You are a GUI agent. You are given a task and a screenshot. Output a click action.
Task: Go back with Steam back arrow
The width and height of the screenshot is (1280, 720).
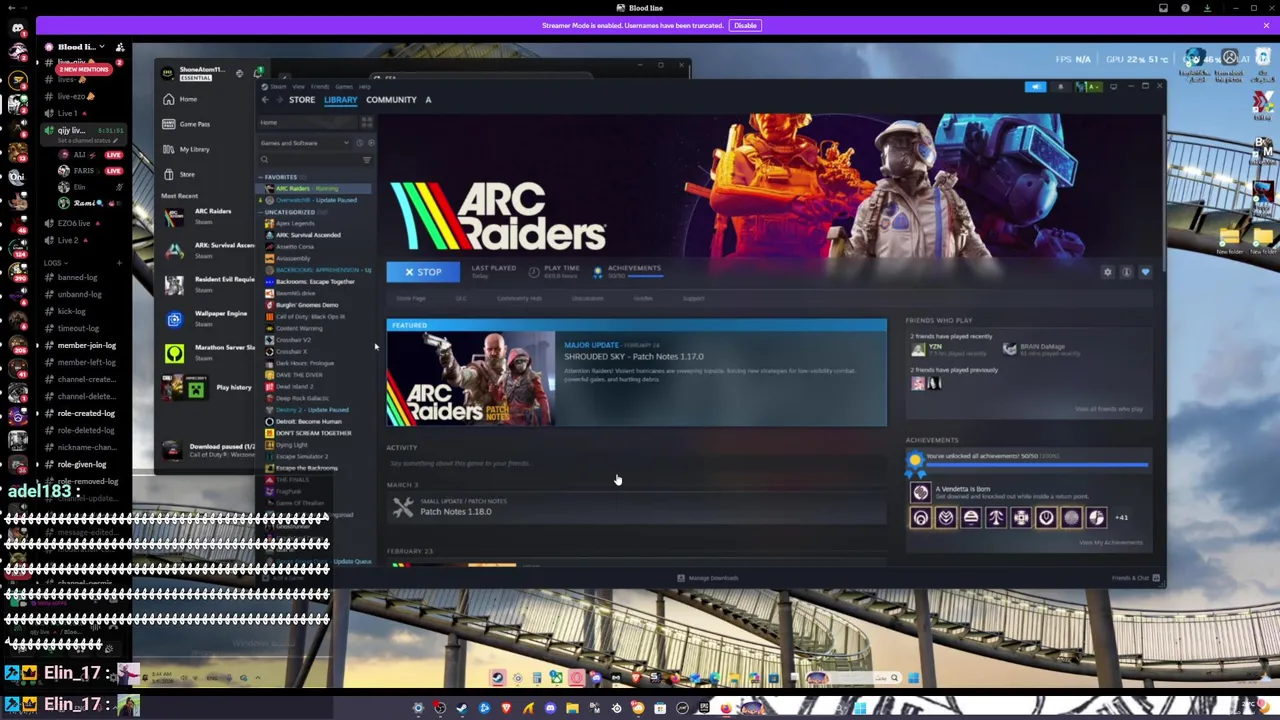pyautogui.click(x=265, y=100)
